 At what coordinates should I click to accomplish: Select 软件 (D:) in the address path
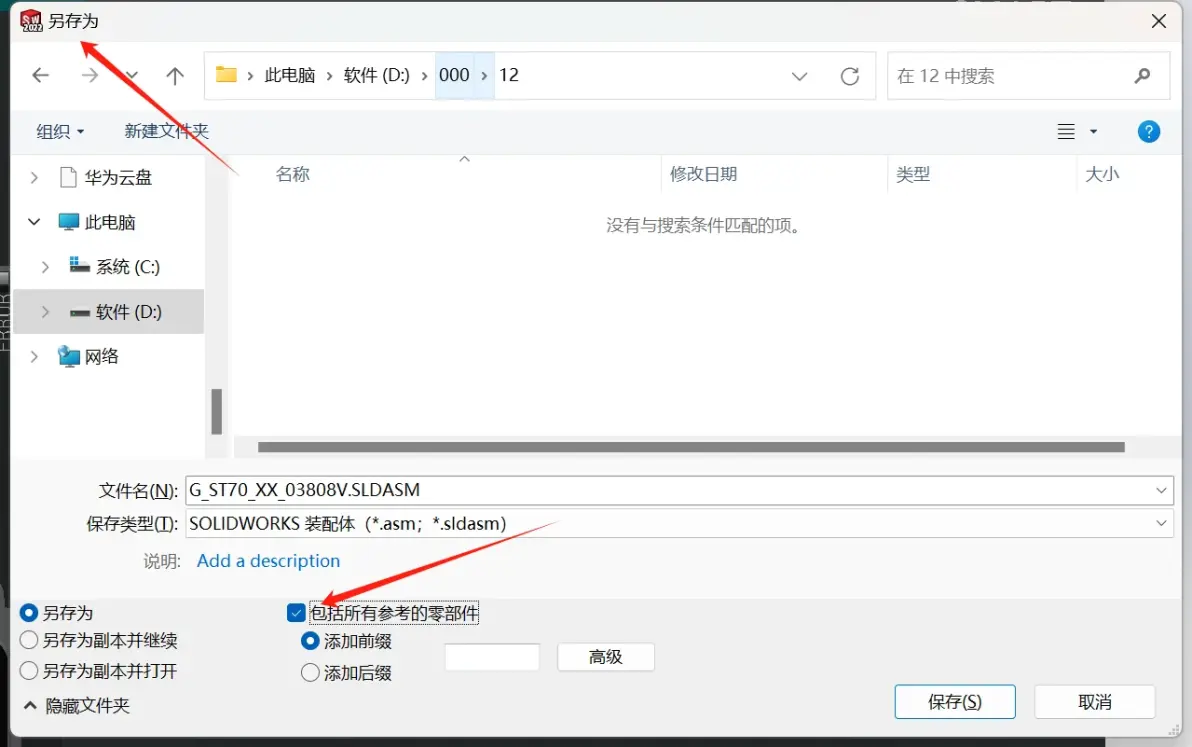point(376,75)
